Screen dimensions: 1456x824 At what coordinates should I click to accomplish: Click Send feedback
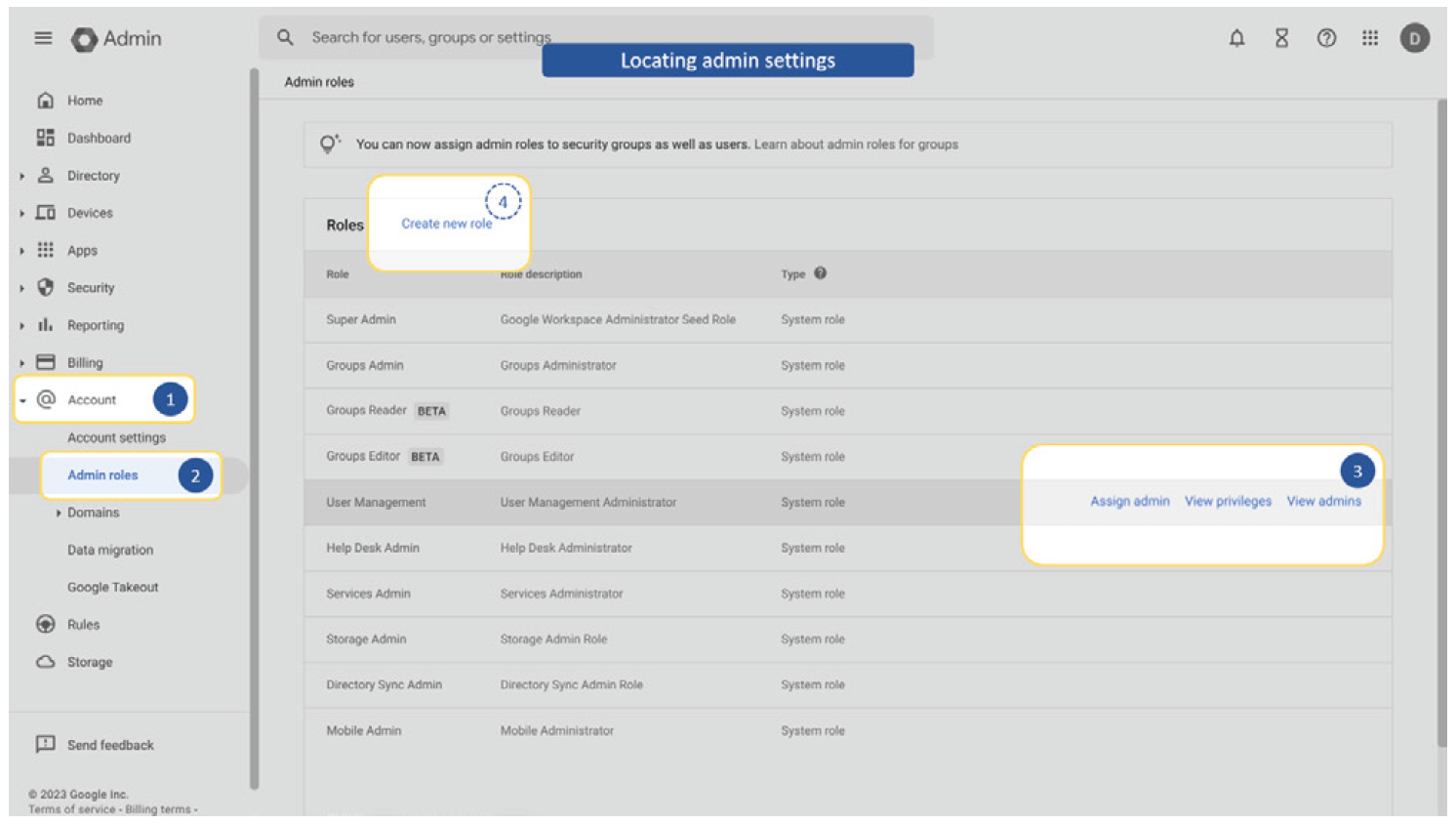tap(110, 745)
